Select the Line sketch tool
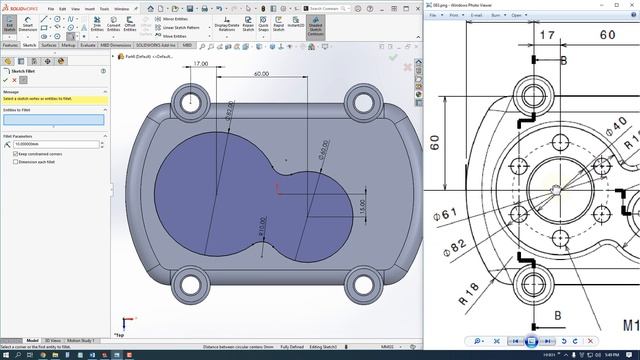This screenshot has width=640, height=360. click(44, 19)
